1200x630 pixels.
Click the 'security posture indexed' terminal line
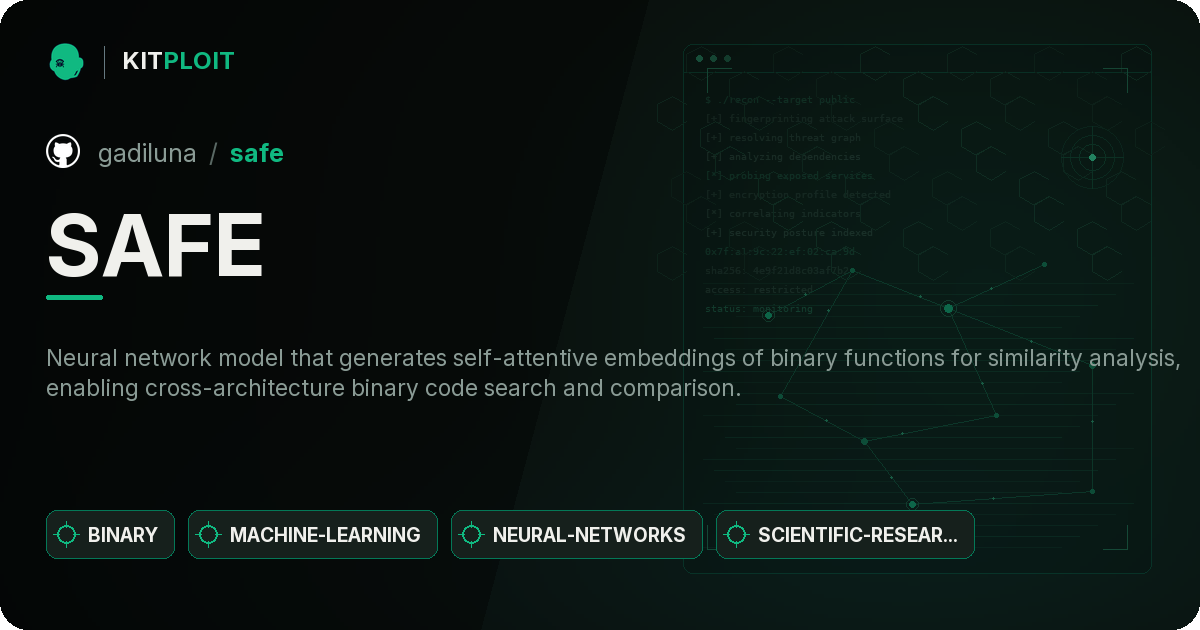(788, 233)
